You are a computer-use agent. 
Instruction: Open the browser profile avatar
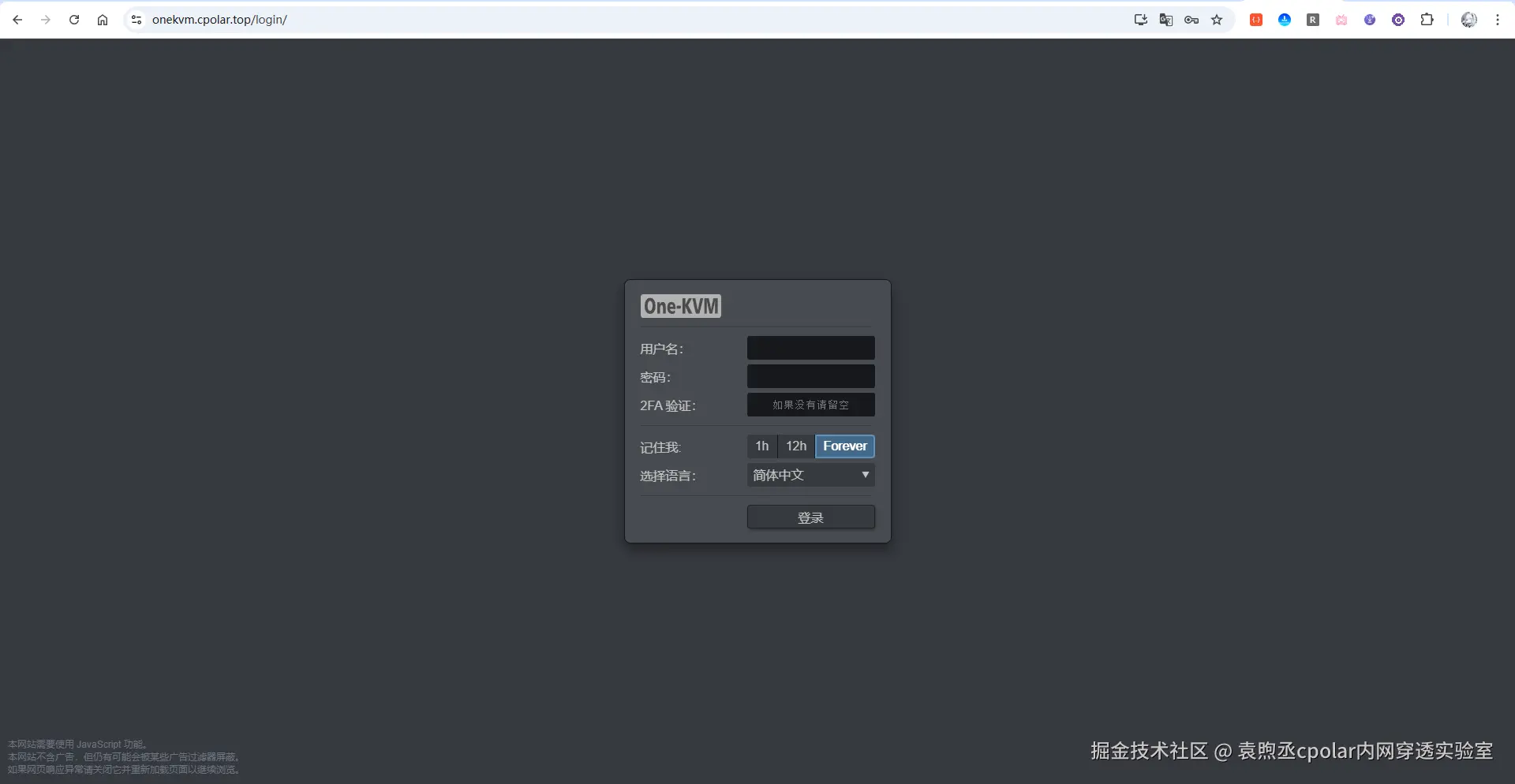[1469, 20]
